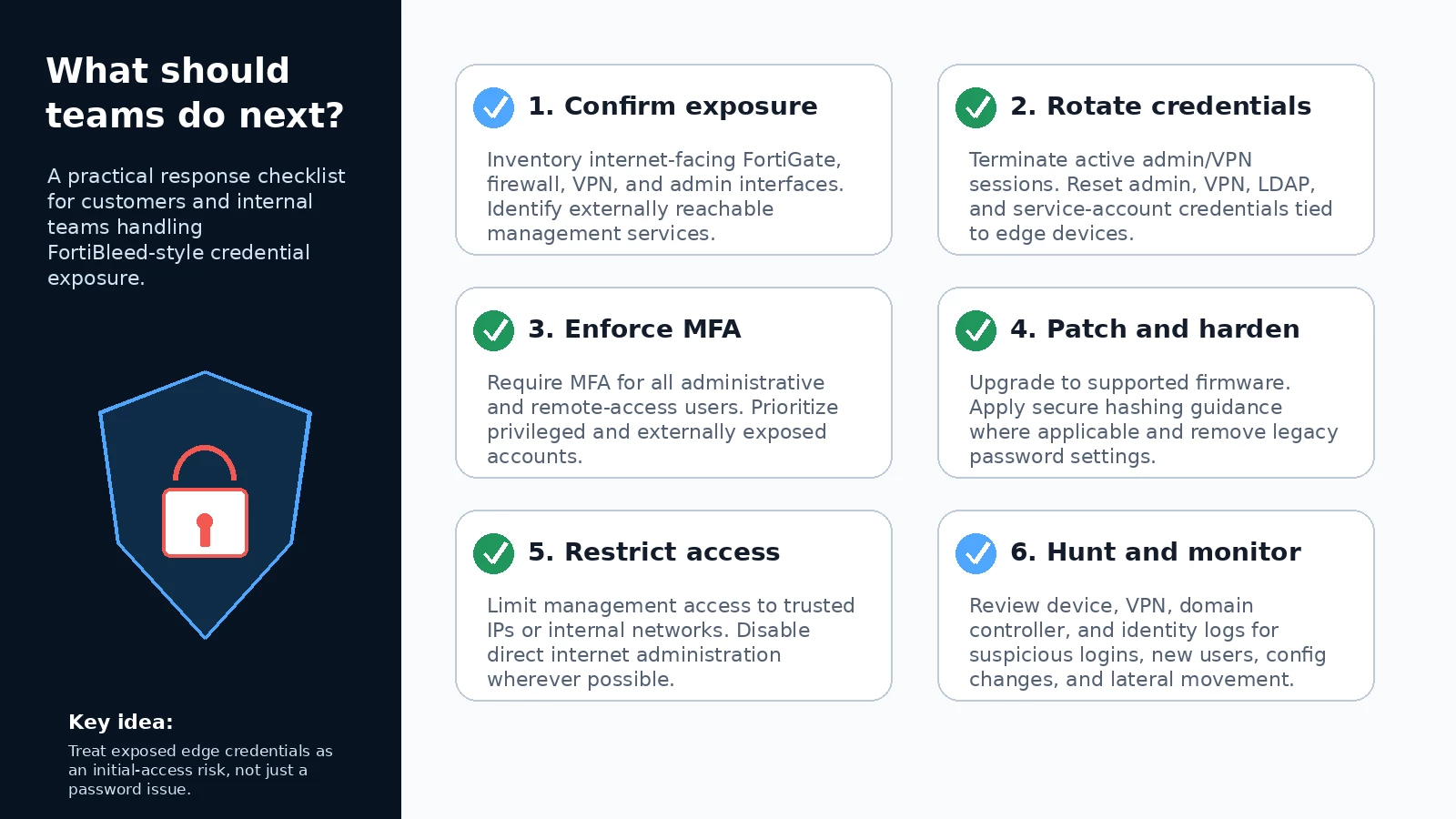Click the red padlock icon
Viewport: 1456px width, 819px height.
pos(205,501)
